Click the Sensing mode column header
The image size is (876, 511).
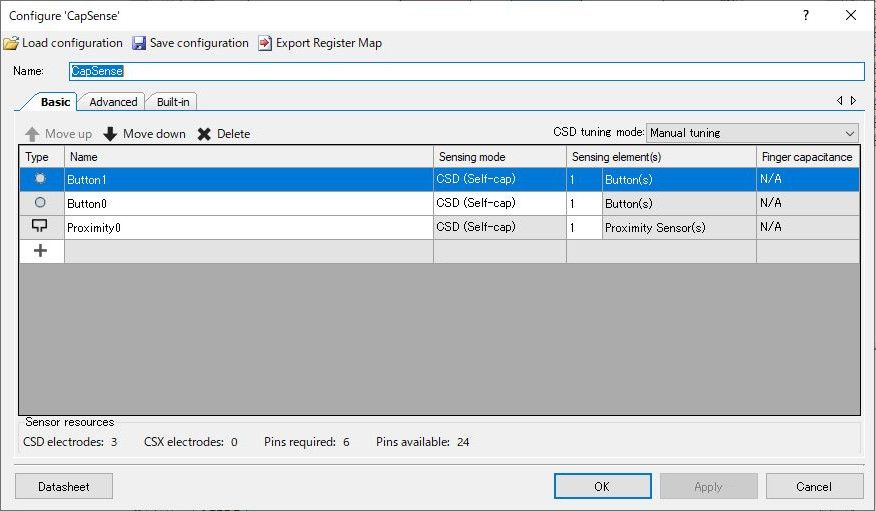coord(499,157)
